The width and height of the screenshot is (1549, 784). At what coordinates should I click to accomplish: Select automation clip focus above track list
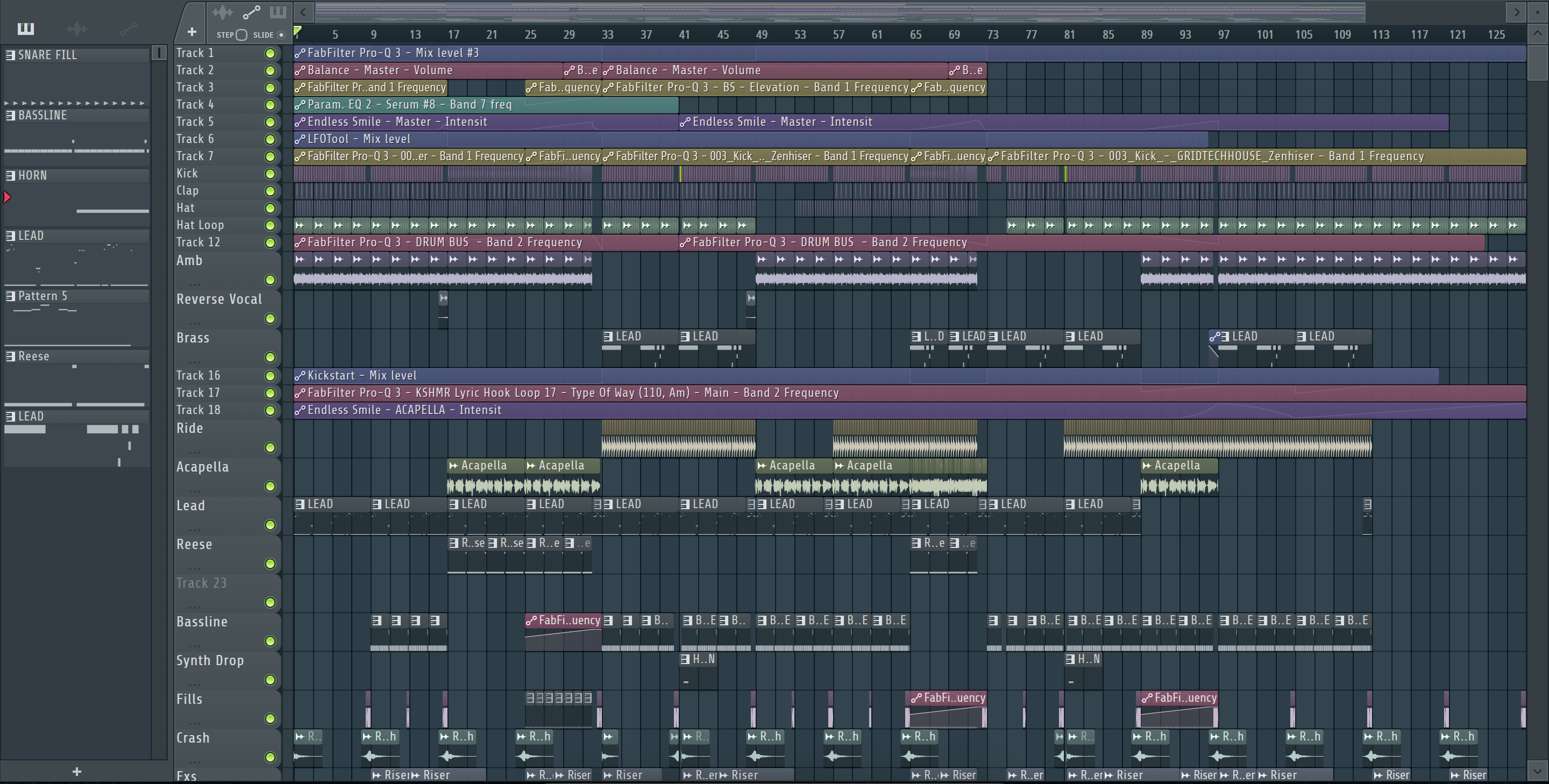click(x=251, y=12)
